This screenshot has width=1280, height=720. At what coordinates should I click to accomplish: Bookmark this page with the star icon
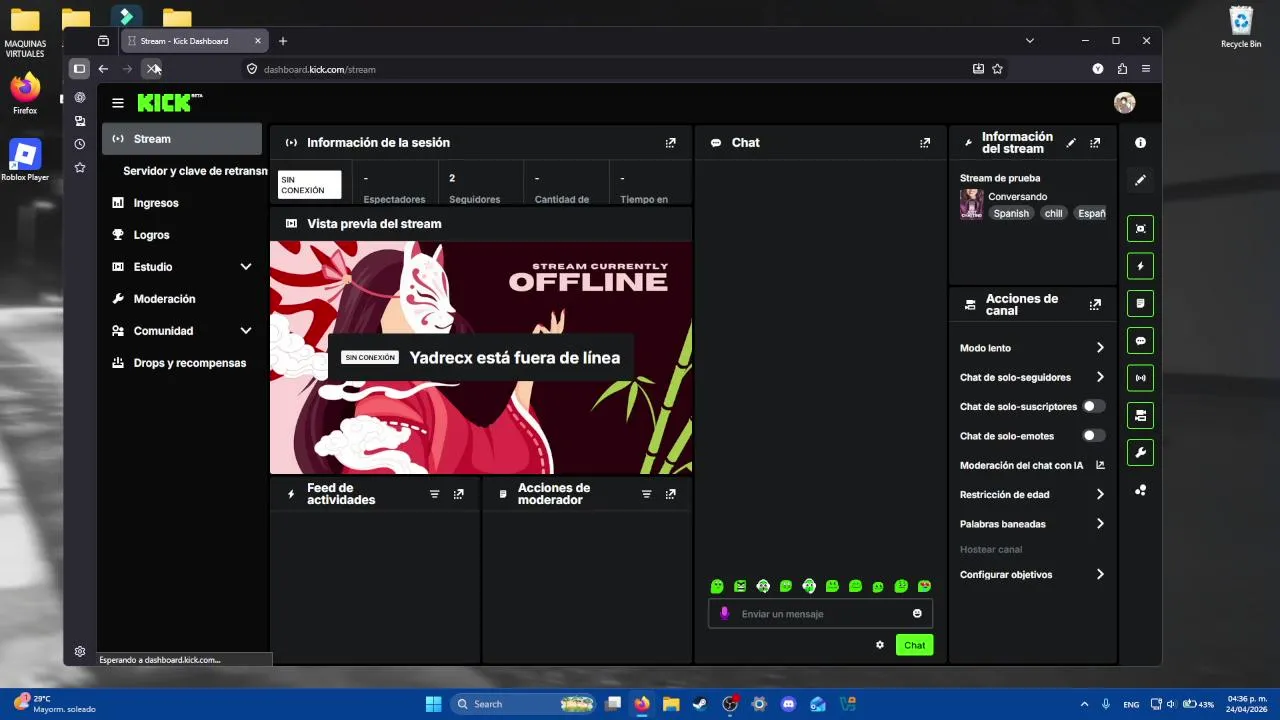tap(997, 69)
